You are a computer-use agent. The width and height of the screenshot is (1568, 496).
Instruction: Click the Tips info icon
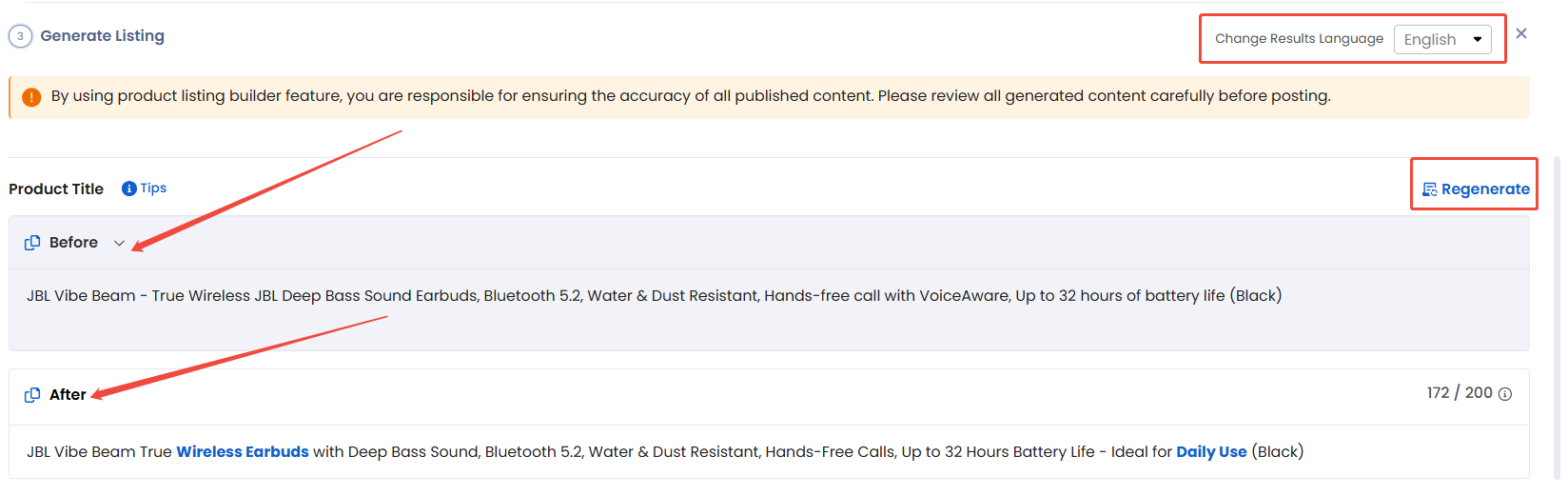click(129, 188)
